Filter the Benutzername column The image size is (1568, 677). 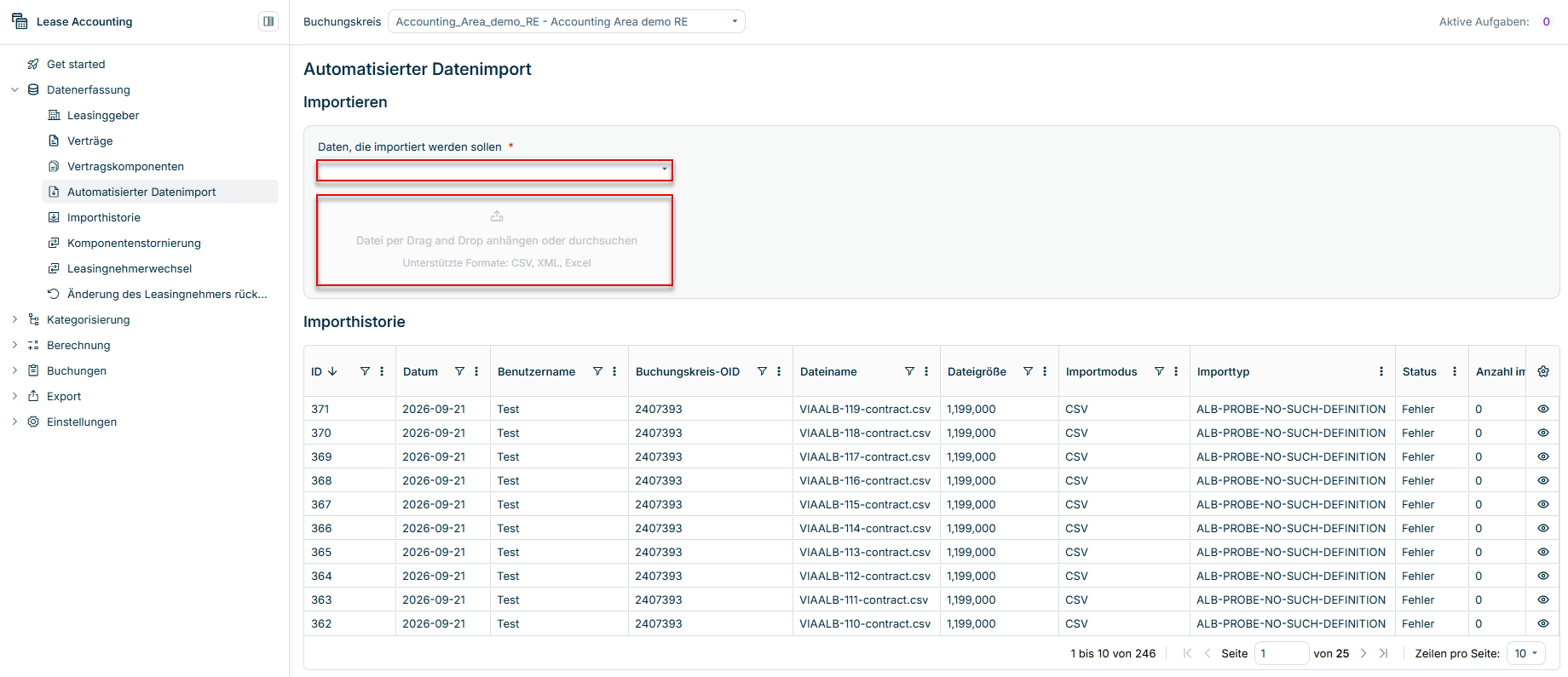(x=597, y=371)
